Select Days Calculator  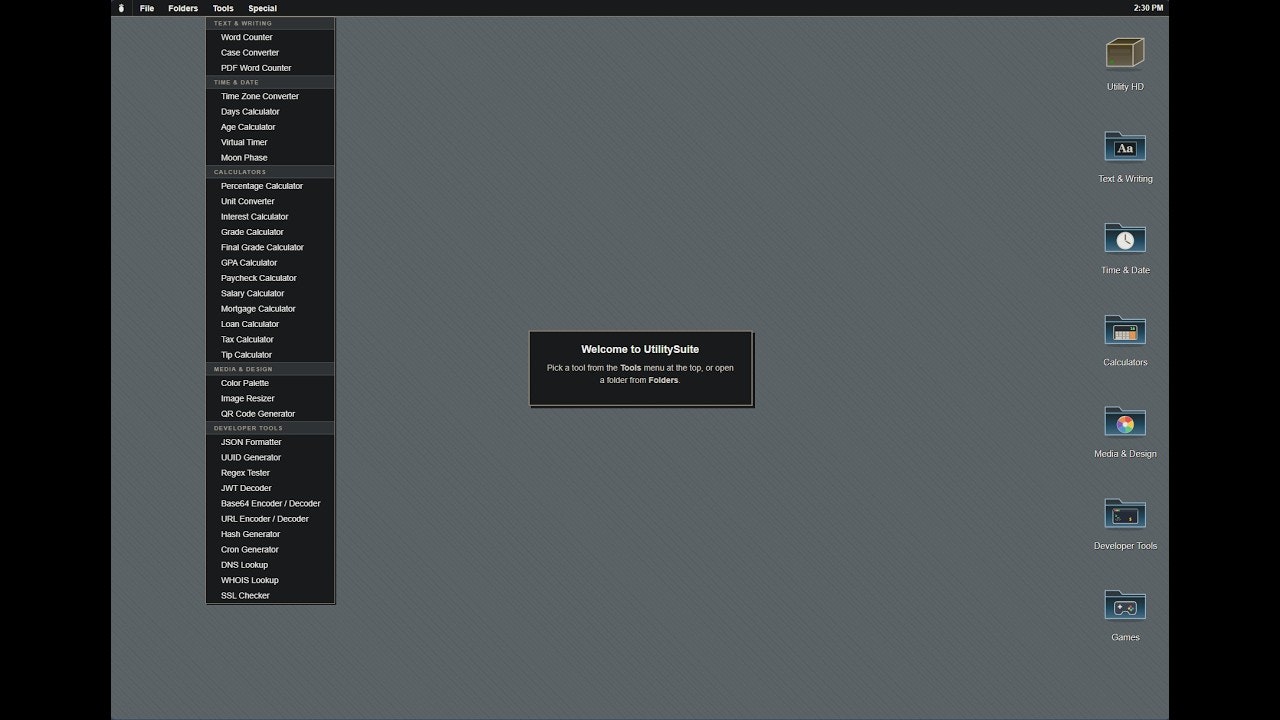270,112
